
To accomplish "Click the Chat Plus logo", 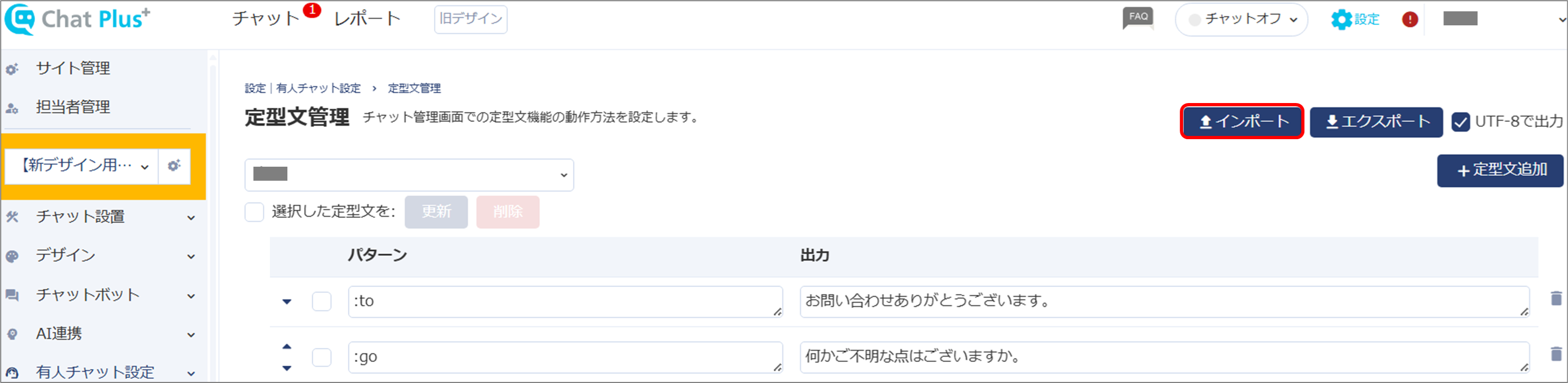I will [77, 19].
